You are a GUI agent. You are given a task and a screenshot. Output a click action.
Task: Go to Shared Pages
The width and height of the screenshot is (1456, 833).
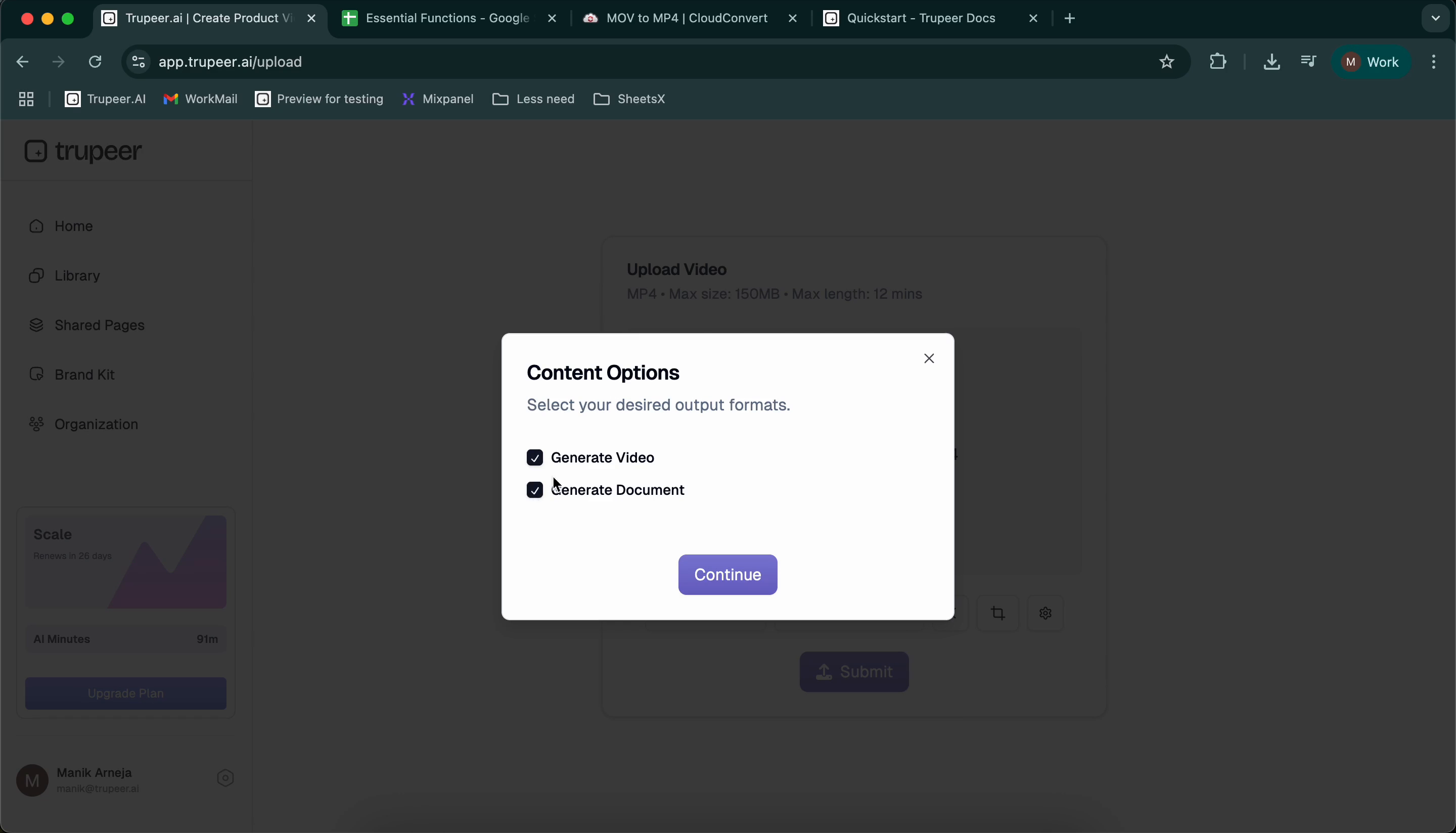click(100, 325)
